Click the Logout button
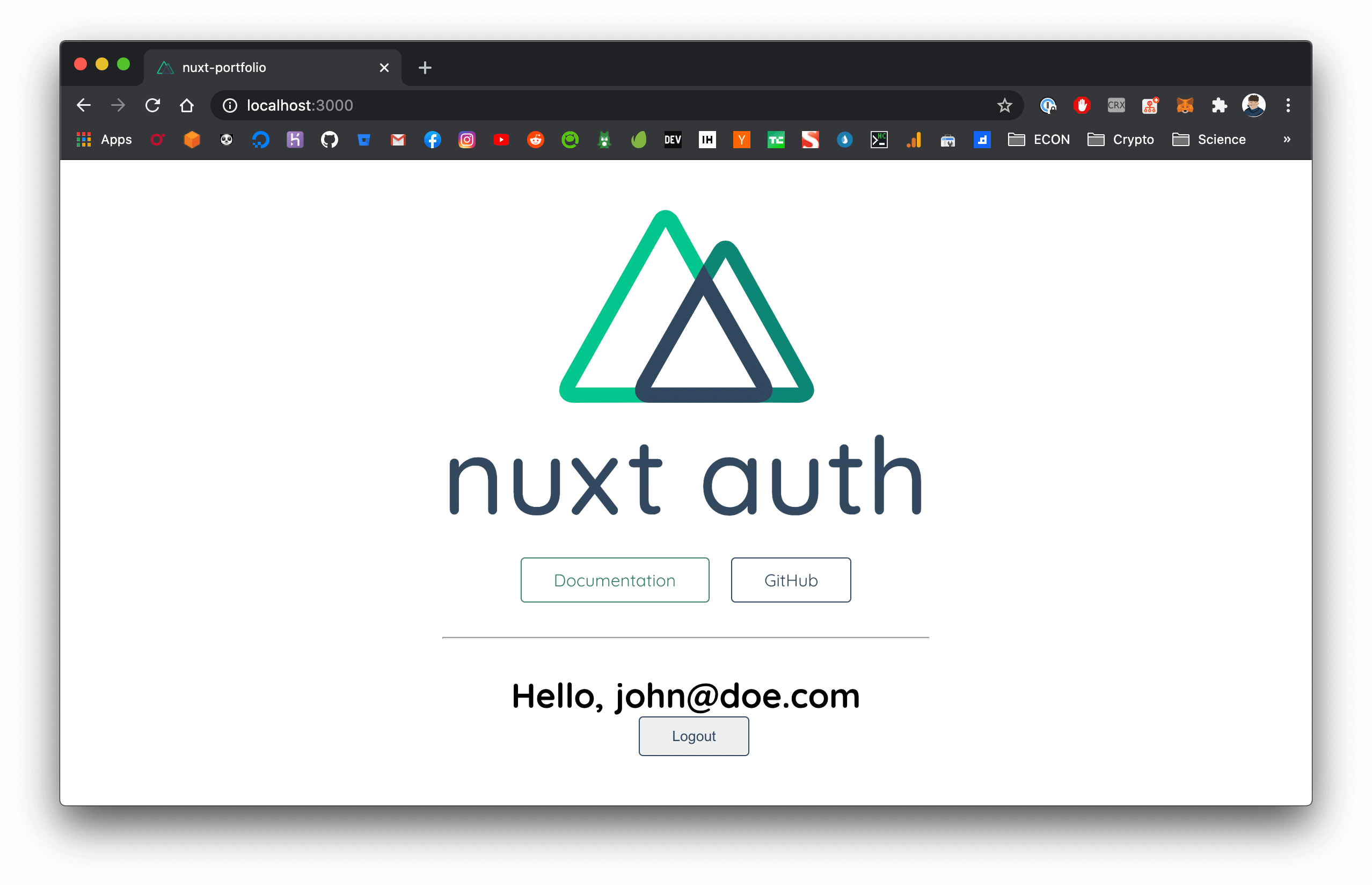1372x885 pixels. [694, 736]
